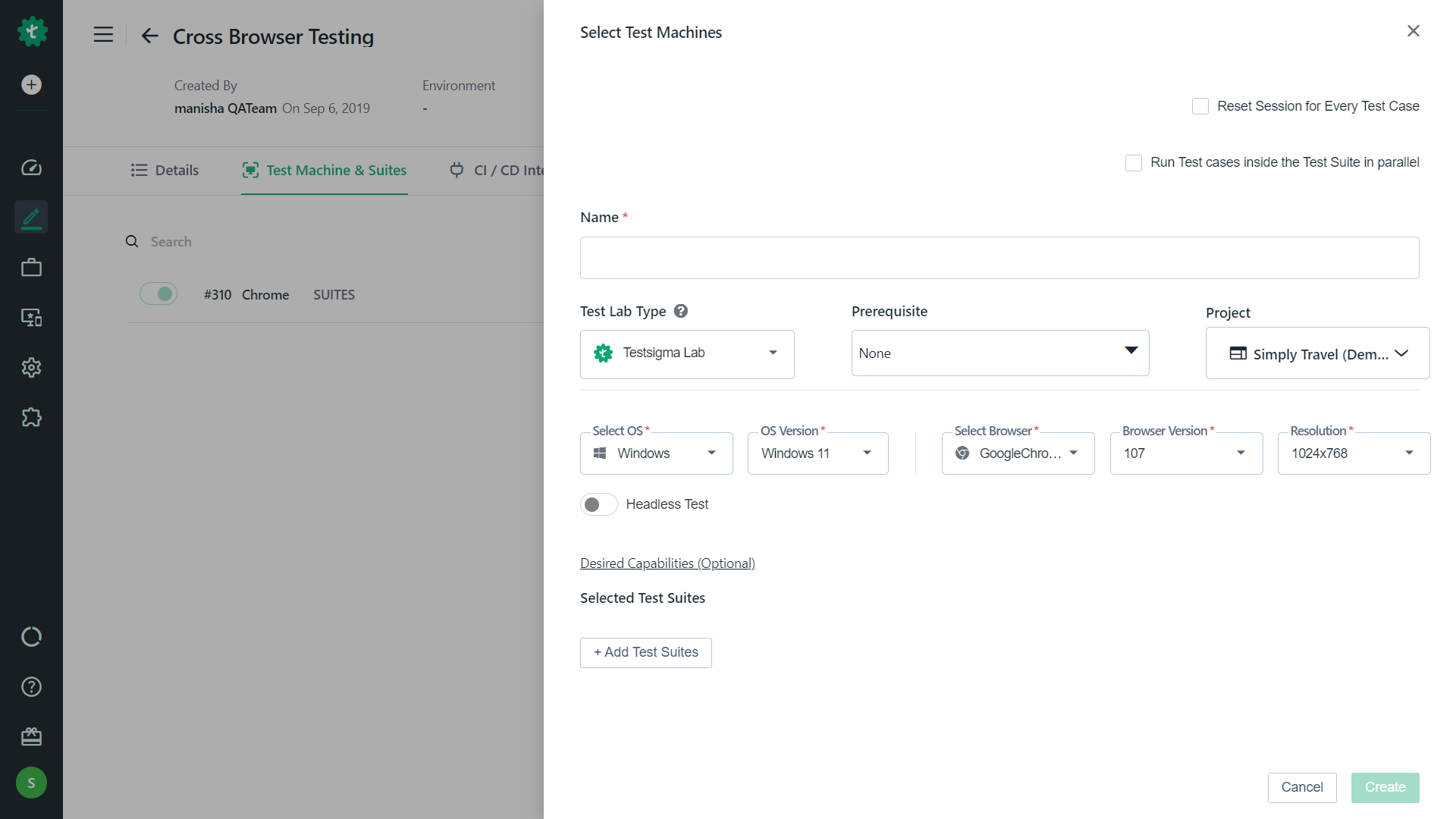
Task: Switch to the CI / CD Integrations tab
Action: [497, 171]
